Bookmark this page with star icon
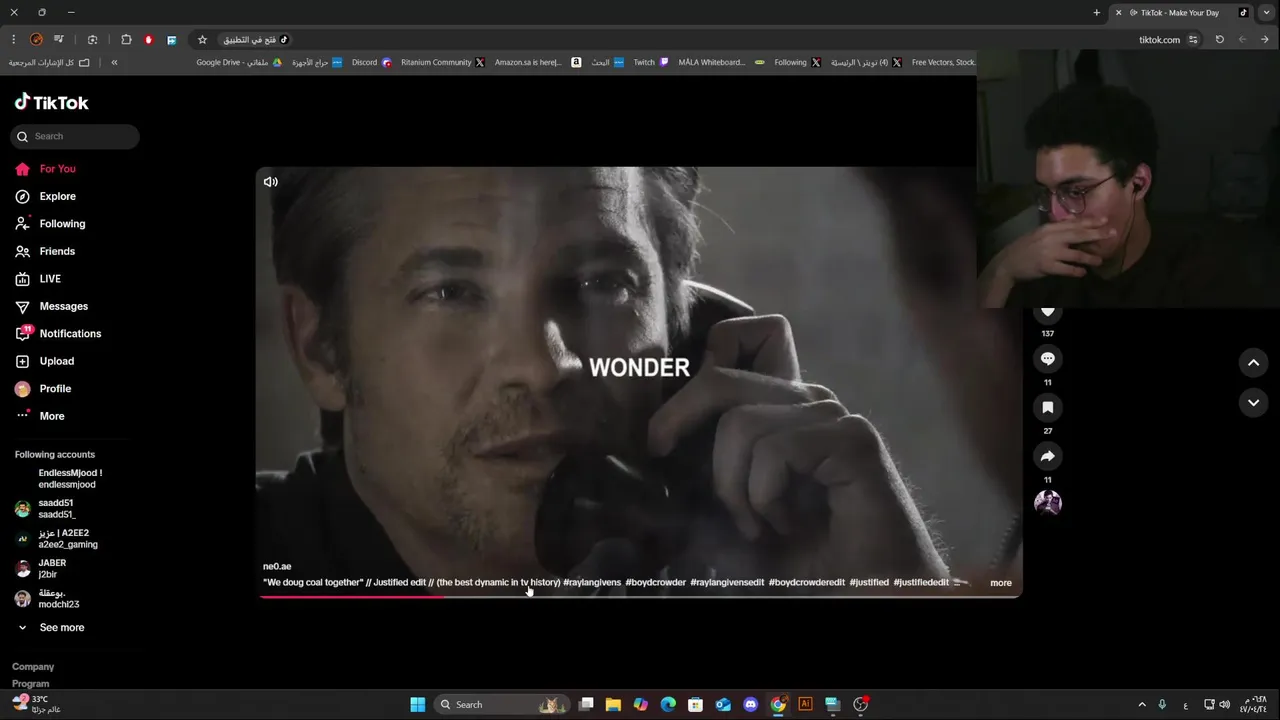Image resolution: width=1280 pixels, height=720 pixels. coord(202,39)
